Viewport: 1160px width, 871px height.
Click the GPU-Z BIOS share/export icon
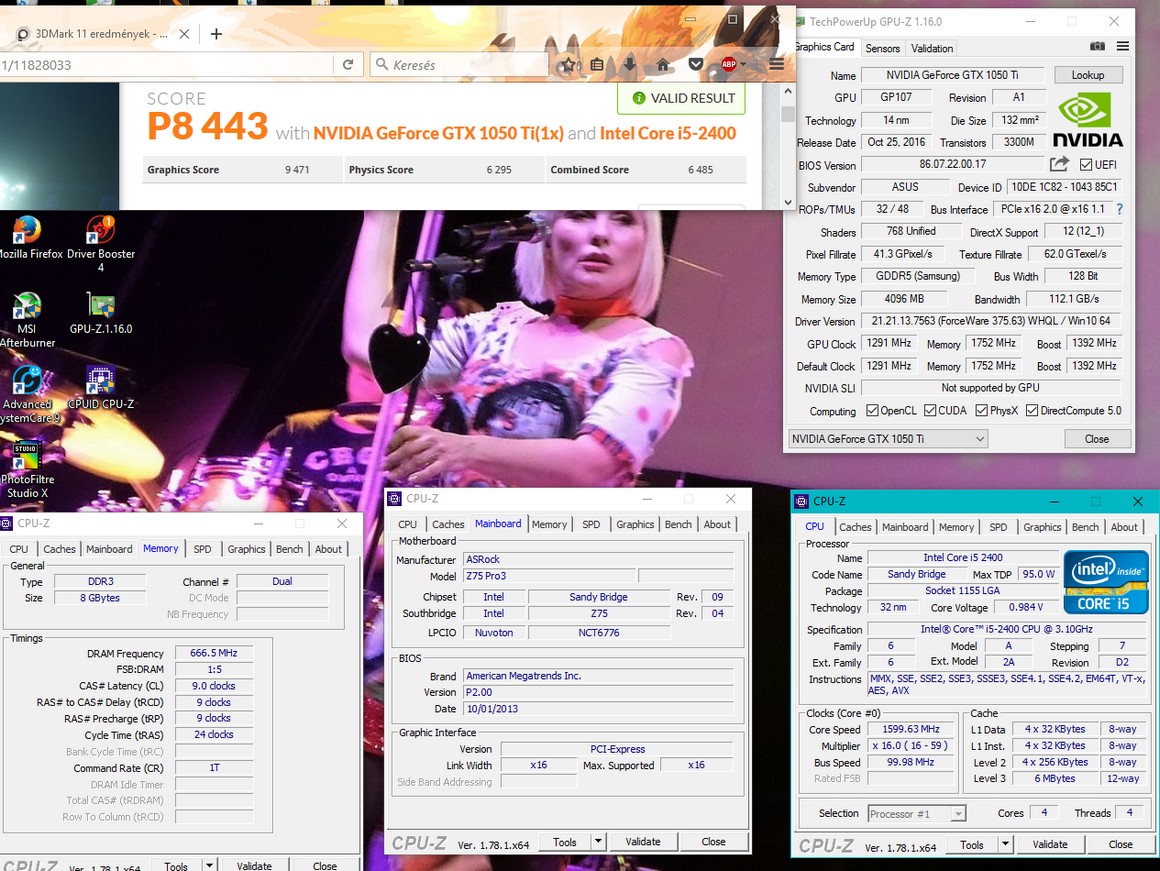1059,164
